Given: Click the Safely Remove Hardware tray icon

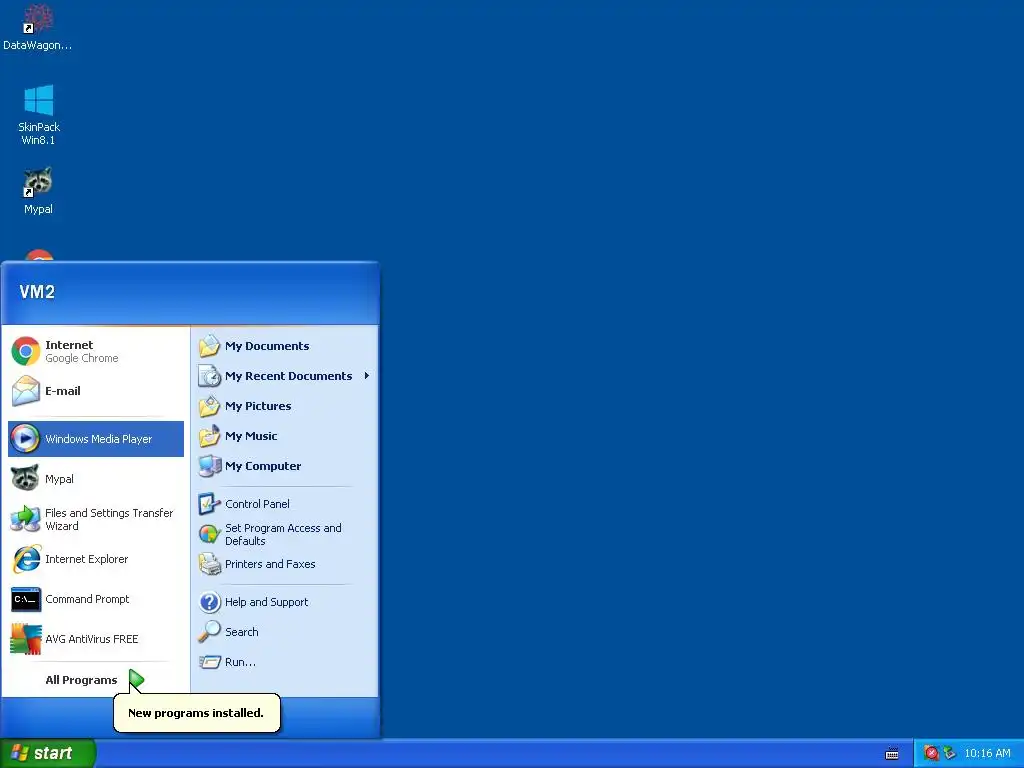Looking at the screenshot, I should click(949, 753).
